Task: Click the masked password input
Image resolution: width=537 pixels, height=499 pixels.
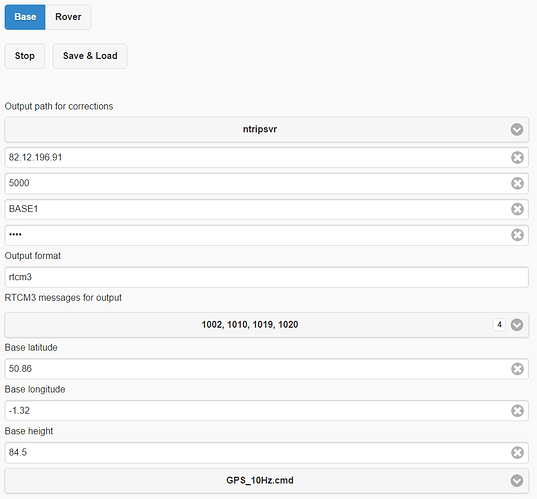Action: click(x=257, y=235)
